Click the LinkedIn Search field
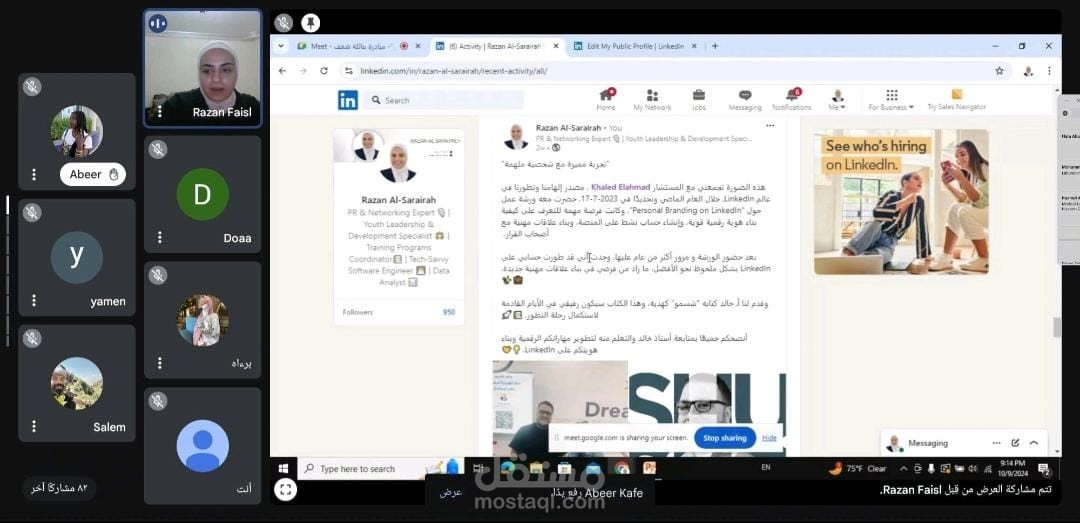The width and height of the screenshot is (1080, 523). (444, 100)
